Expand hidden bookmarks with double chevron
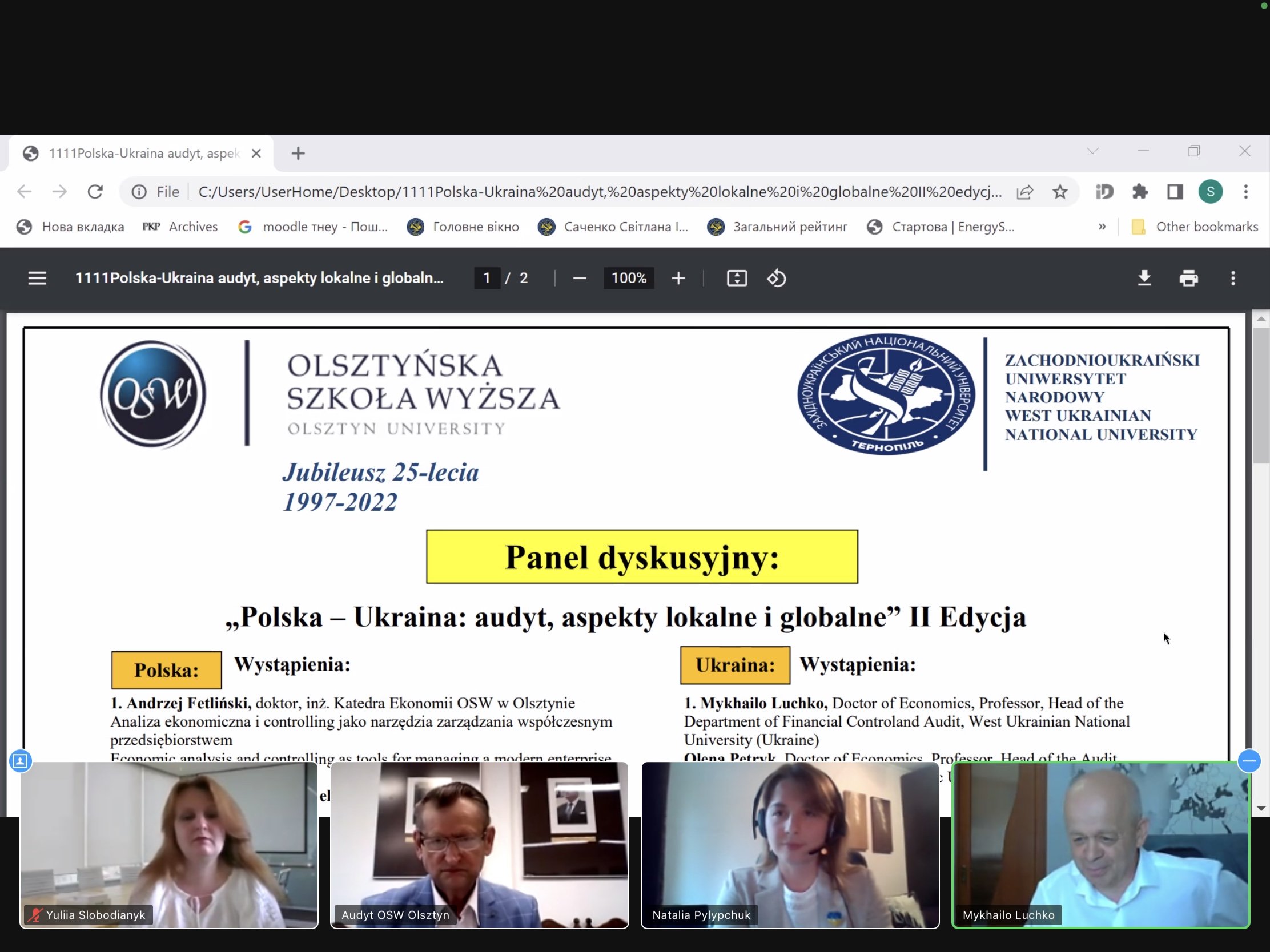This screenshot has height=952, width=1270. [x=1102, y=227]
